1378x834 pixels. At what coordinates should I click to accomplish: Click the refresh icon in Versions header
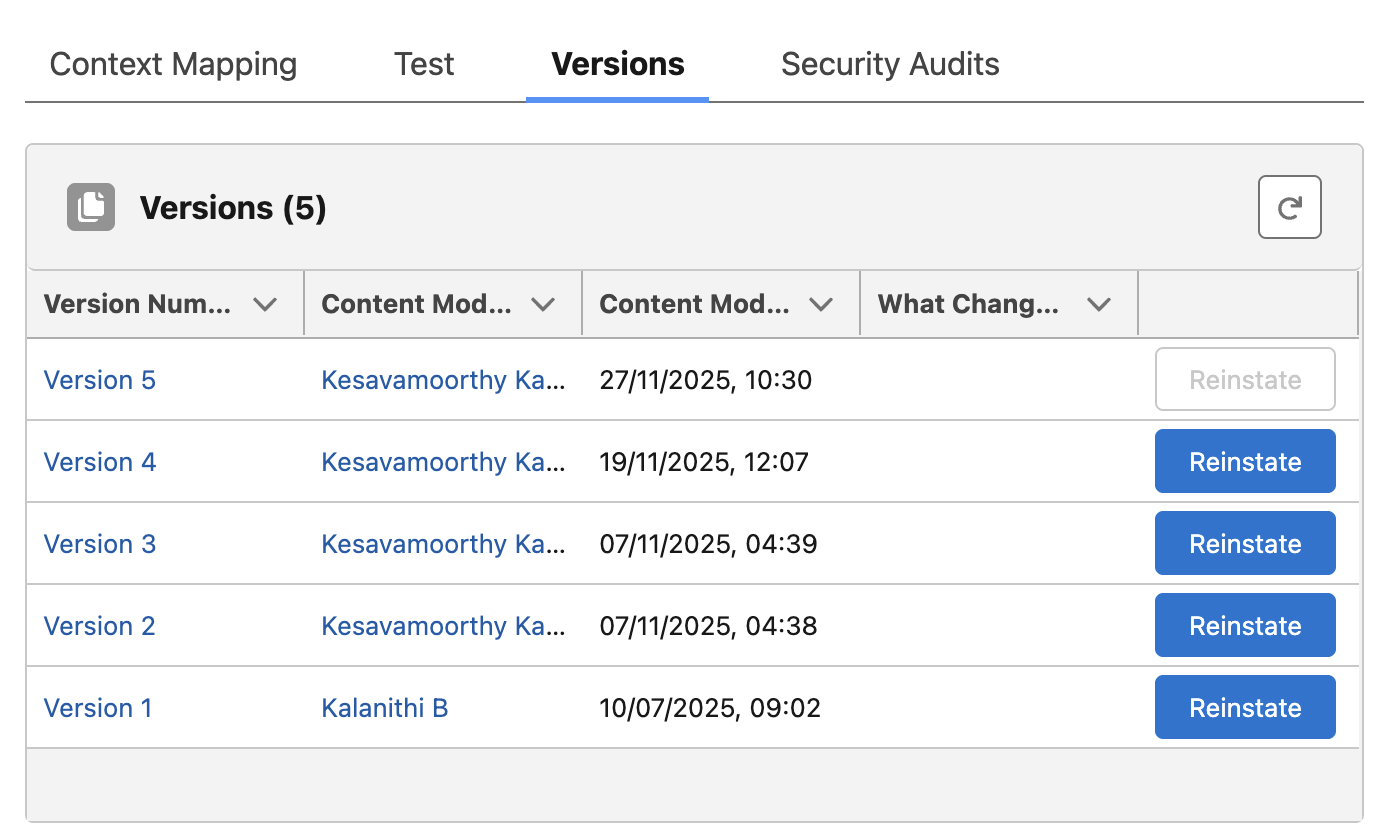1289,207
